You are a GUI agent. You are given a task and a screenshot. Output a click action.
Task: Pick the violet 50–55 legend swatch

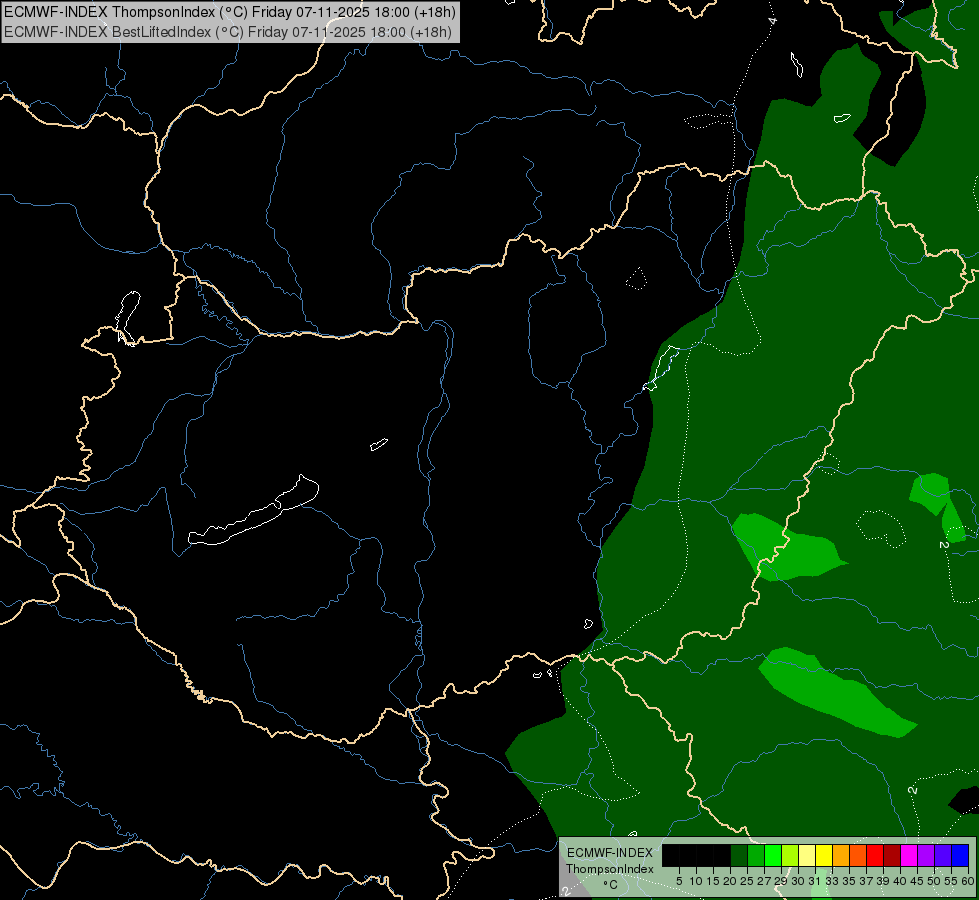click(x=943, y=855)
